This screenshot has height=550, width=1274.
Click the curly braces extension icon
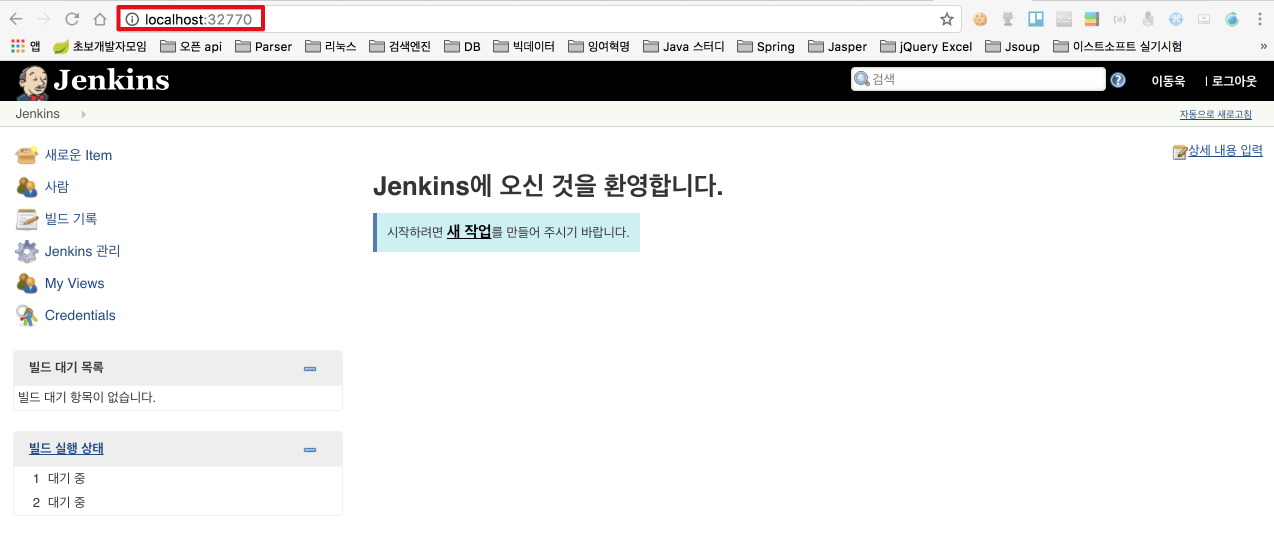tap(1120, 19)
